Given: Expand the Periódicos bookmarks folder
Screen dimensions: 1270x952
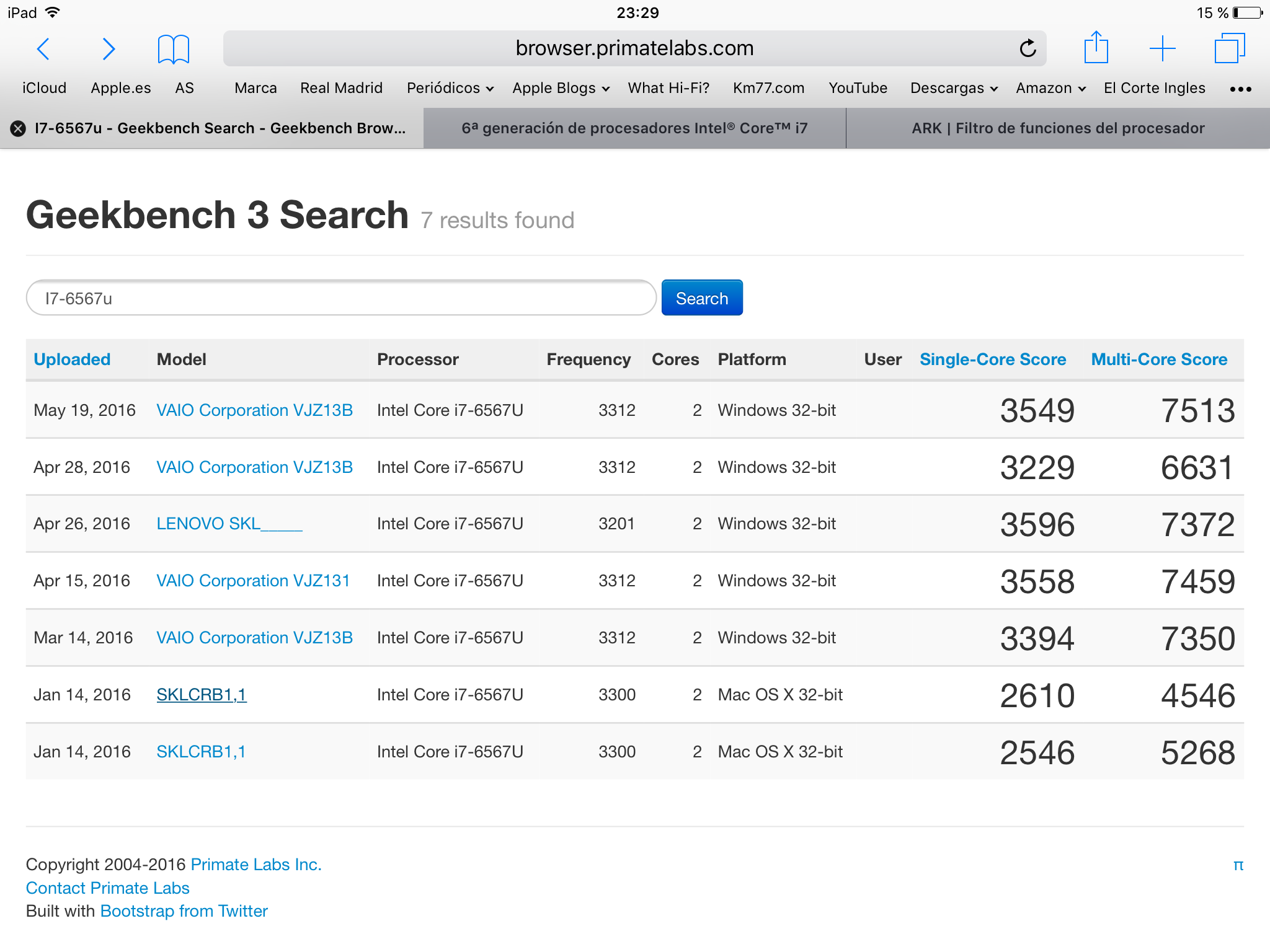Looking at the screenshot, I should coord(450,88).
